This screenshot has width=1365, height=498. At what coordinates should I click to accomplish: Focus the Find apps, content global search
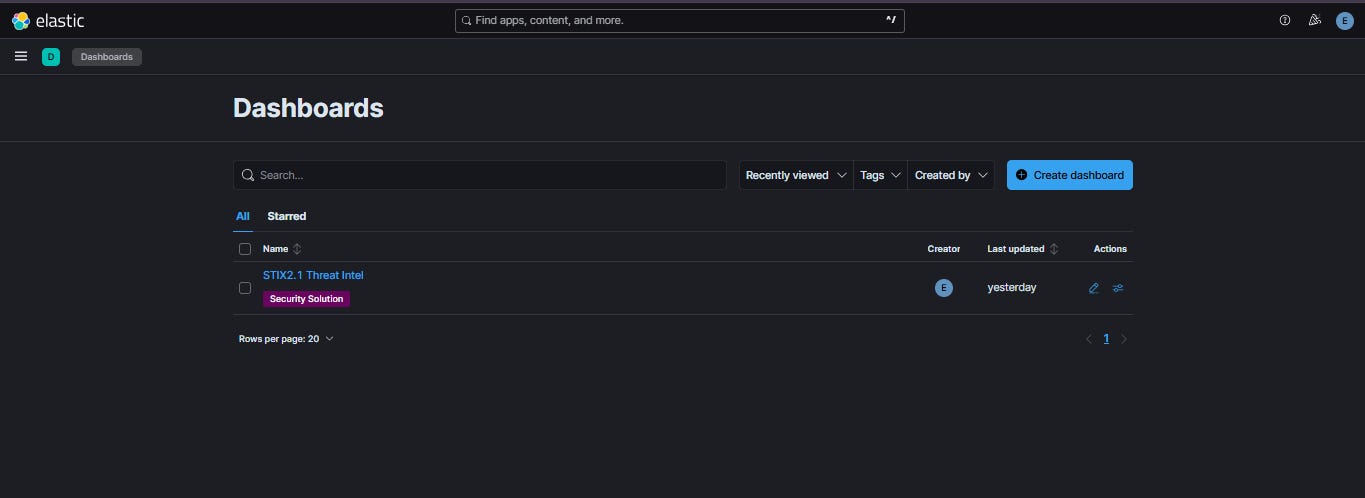tap(680, 20)
